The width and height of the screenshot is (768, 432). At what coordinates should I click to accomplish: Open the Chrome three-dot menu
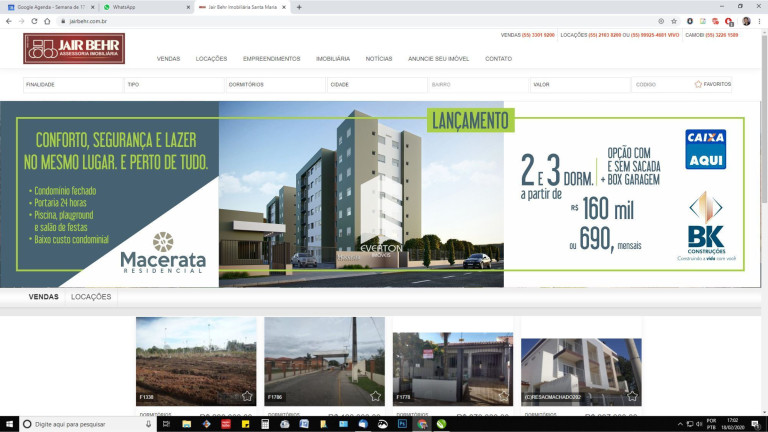point(759,21)
